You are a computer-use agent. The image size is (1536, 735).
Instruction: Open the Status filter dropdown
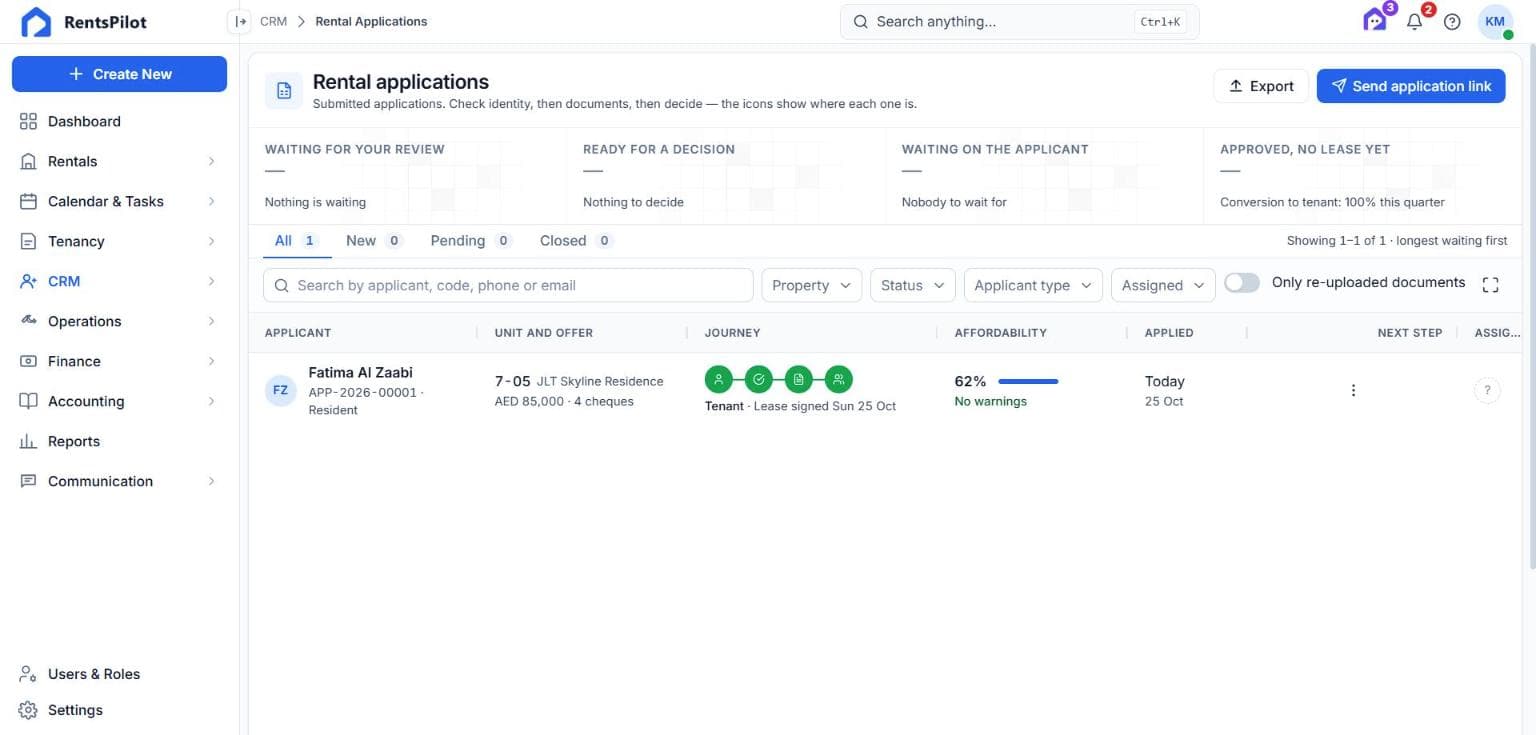coord(913,285)
